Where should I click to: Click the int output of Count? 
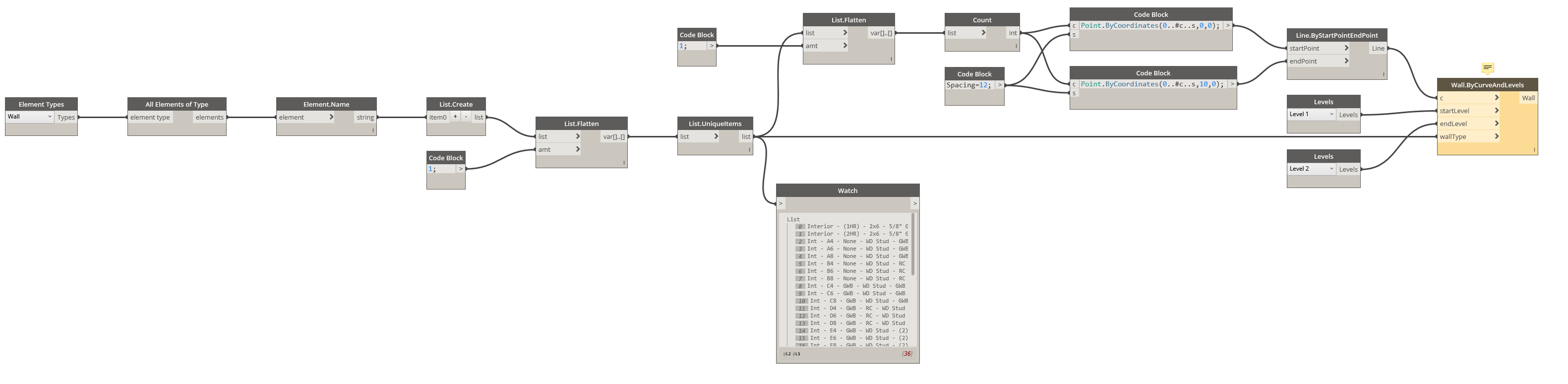click(x=1013, y=33)
